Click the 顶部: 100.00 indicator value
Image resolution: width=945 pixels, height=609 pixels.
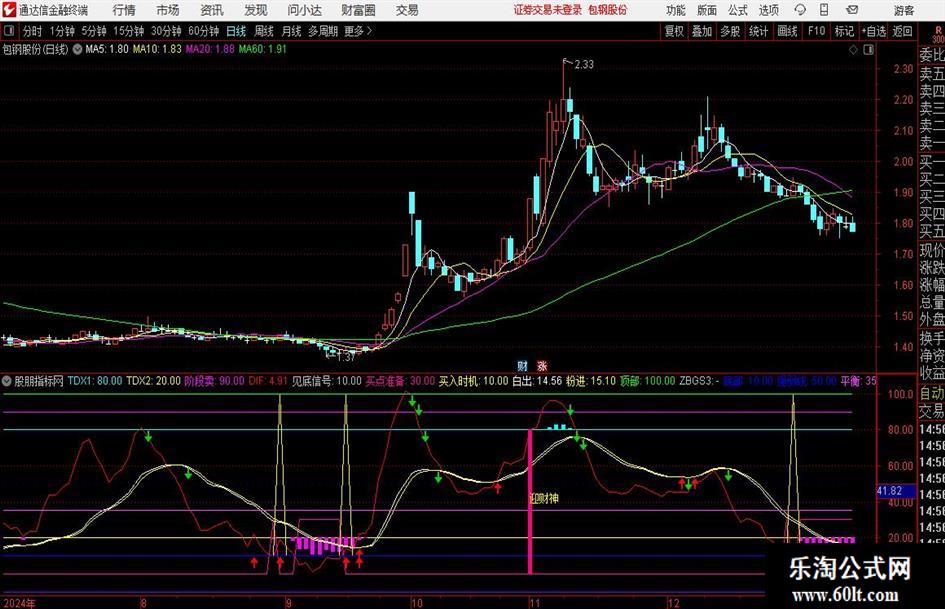pyautogui.click(x=647, y=381)
